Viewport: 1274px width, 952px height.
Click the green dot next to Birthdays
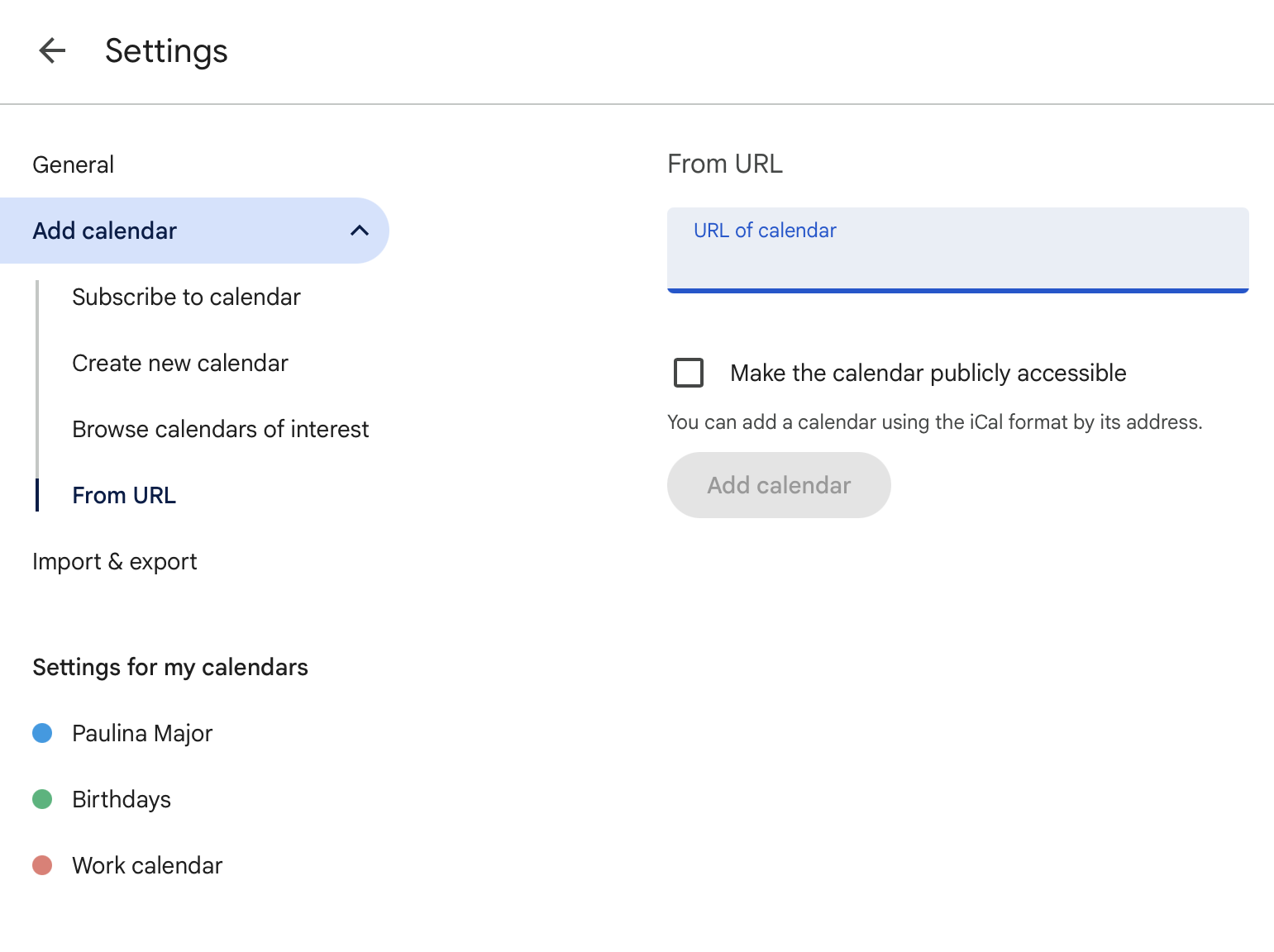[x=42, y=799]
